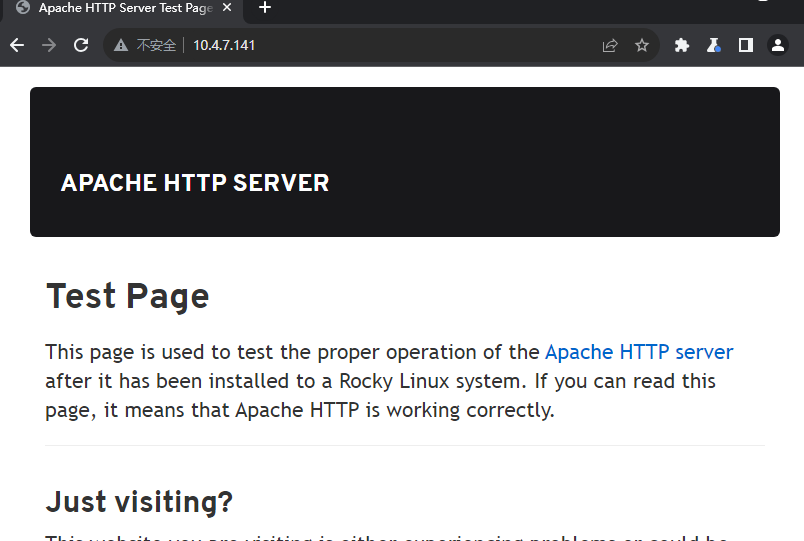Toggle the browser side panel

(746, 45)
